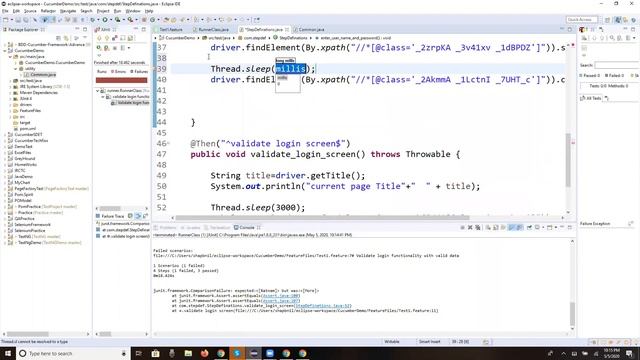Expand the FeatureFiles folder
Viewport: 640px width, 360px height.
point(11,111)
